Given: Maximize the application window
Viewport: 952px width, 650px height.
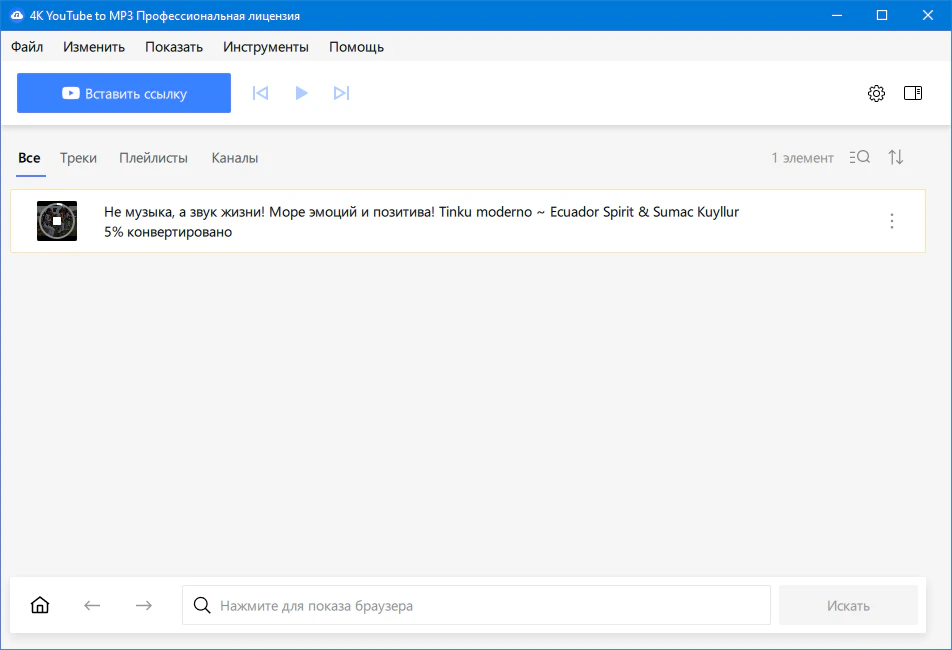Looking at the screenshot, I should click(x=882, y=15).
